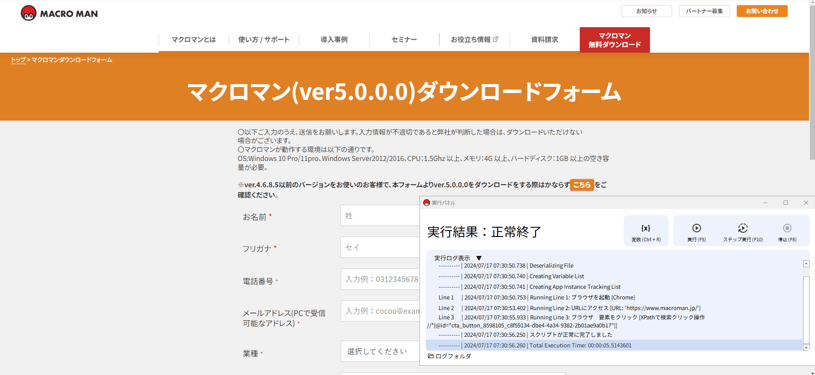815x375 pixels.
Task: Click the お名前 姓 input field
Action: (x=380, y=215)
